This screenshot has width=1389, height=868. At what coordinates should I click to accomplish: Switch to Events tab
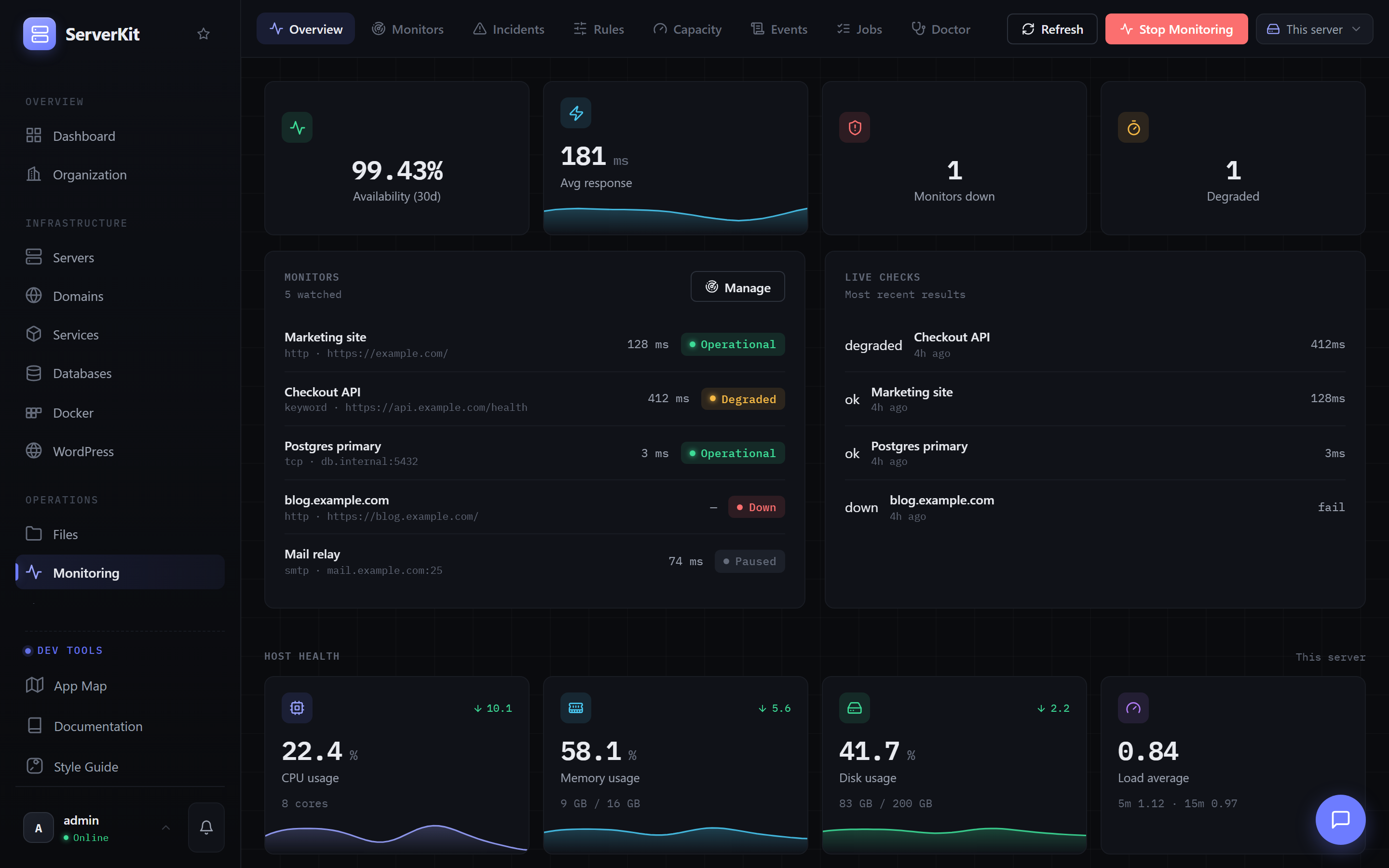click(x=779, y=29)
